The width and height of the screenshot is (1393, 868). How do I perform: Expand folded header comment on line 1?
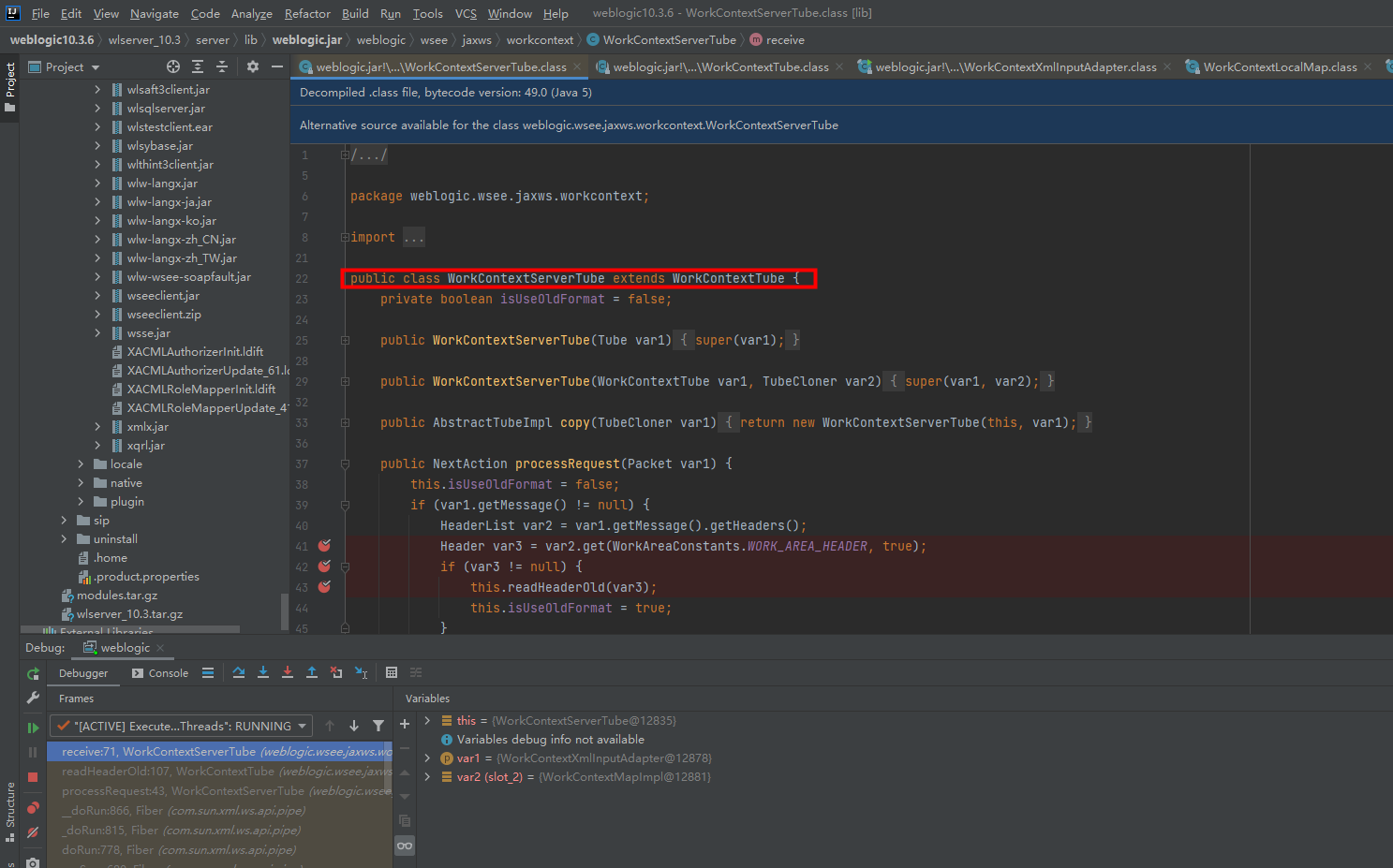point(345,154)
